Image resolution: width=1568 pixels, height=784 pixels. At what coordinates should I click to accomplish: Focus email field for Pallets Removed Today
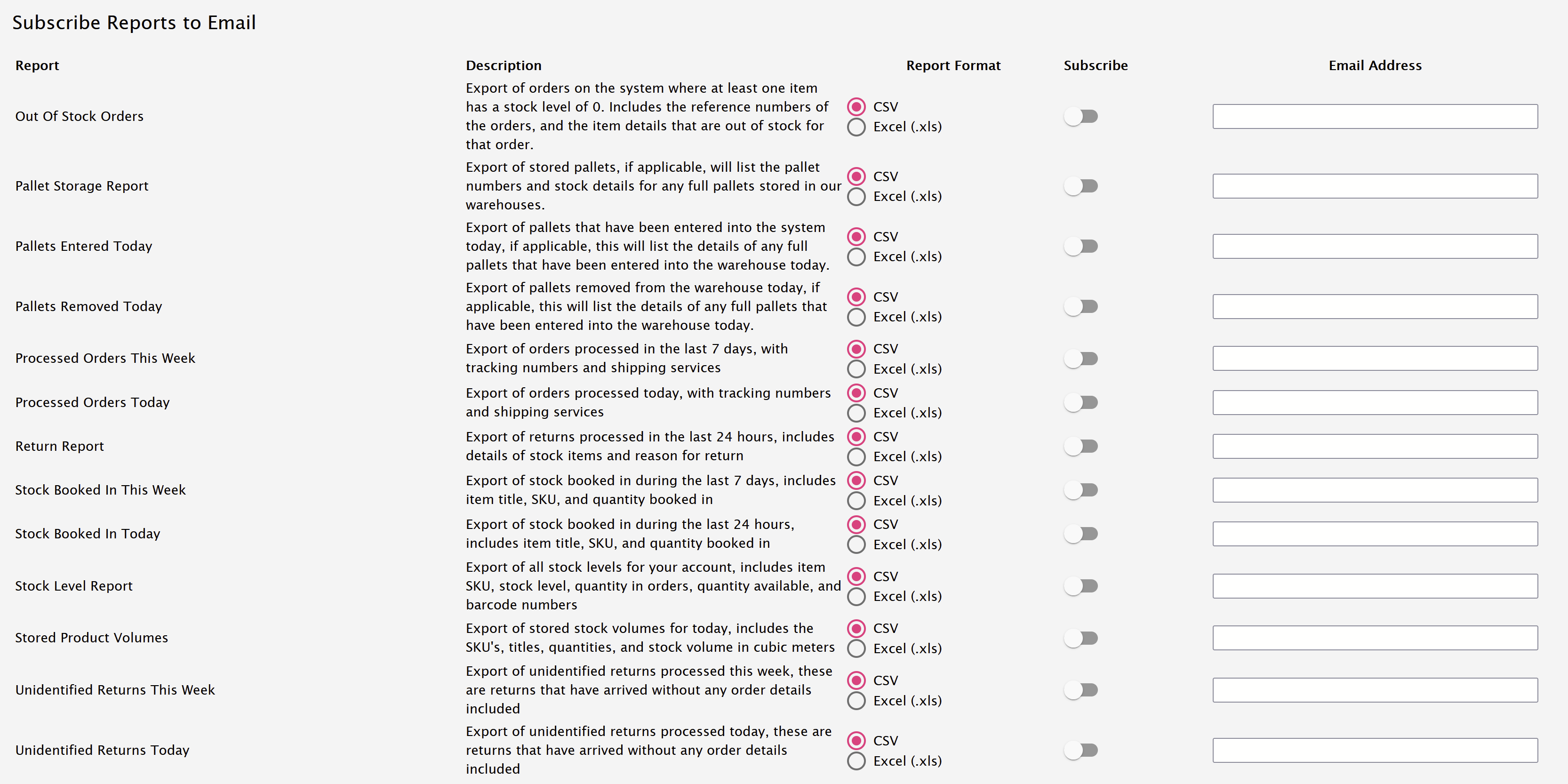(x=1375, y=306)
